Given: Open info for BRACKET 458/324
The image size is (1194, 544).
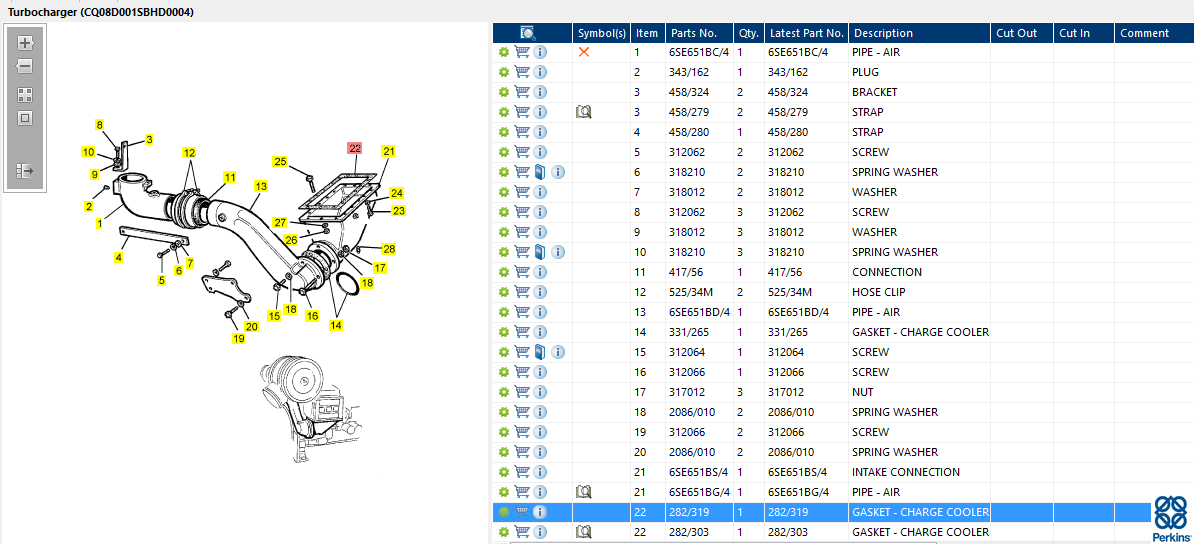Looking at the screenshot, I should [540, 92].
